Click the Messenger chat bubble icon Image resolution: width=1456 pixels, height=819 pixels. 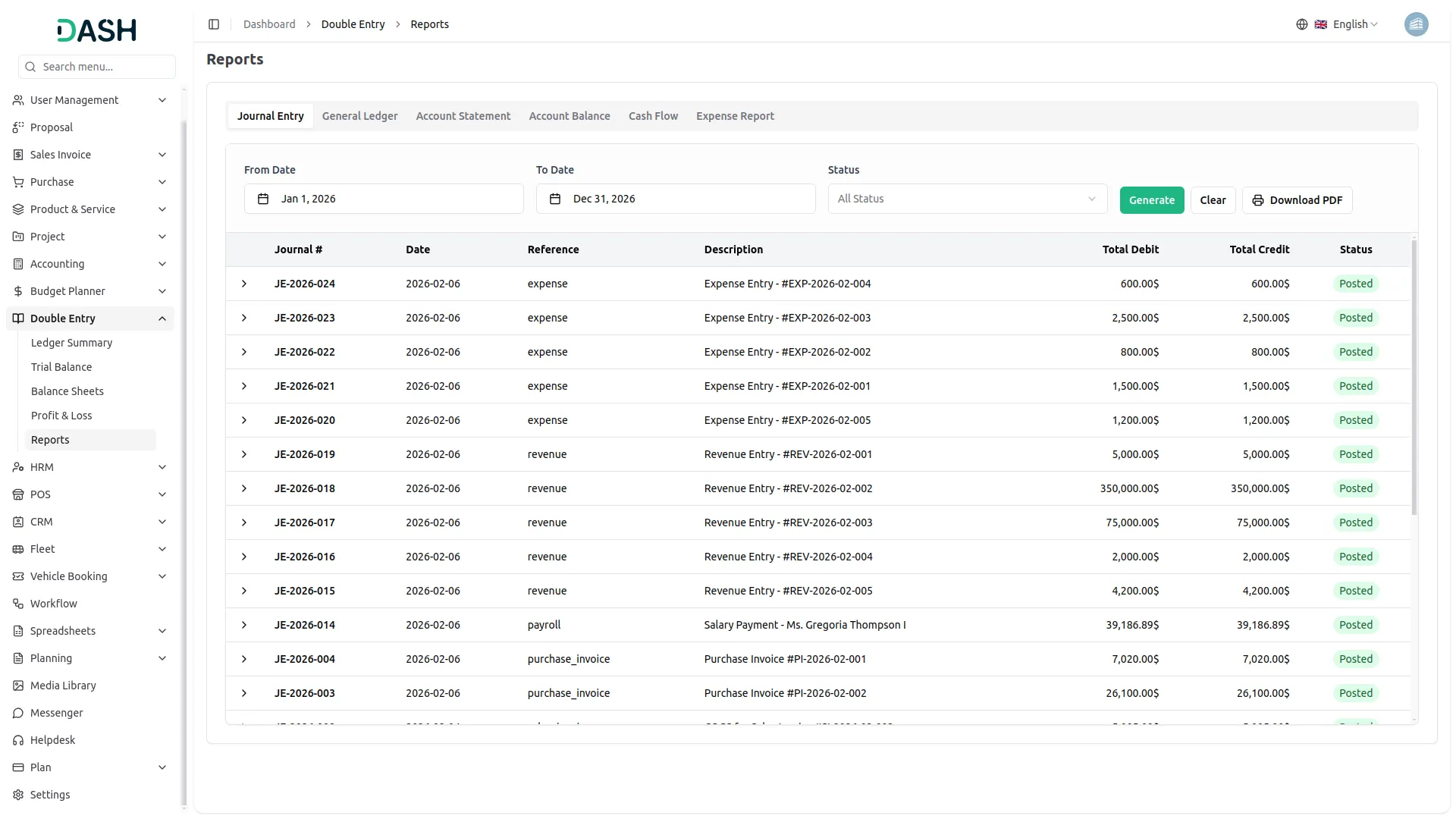pyautogui.click(x=18, y=713)
